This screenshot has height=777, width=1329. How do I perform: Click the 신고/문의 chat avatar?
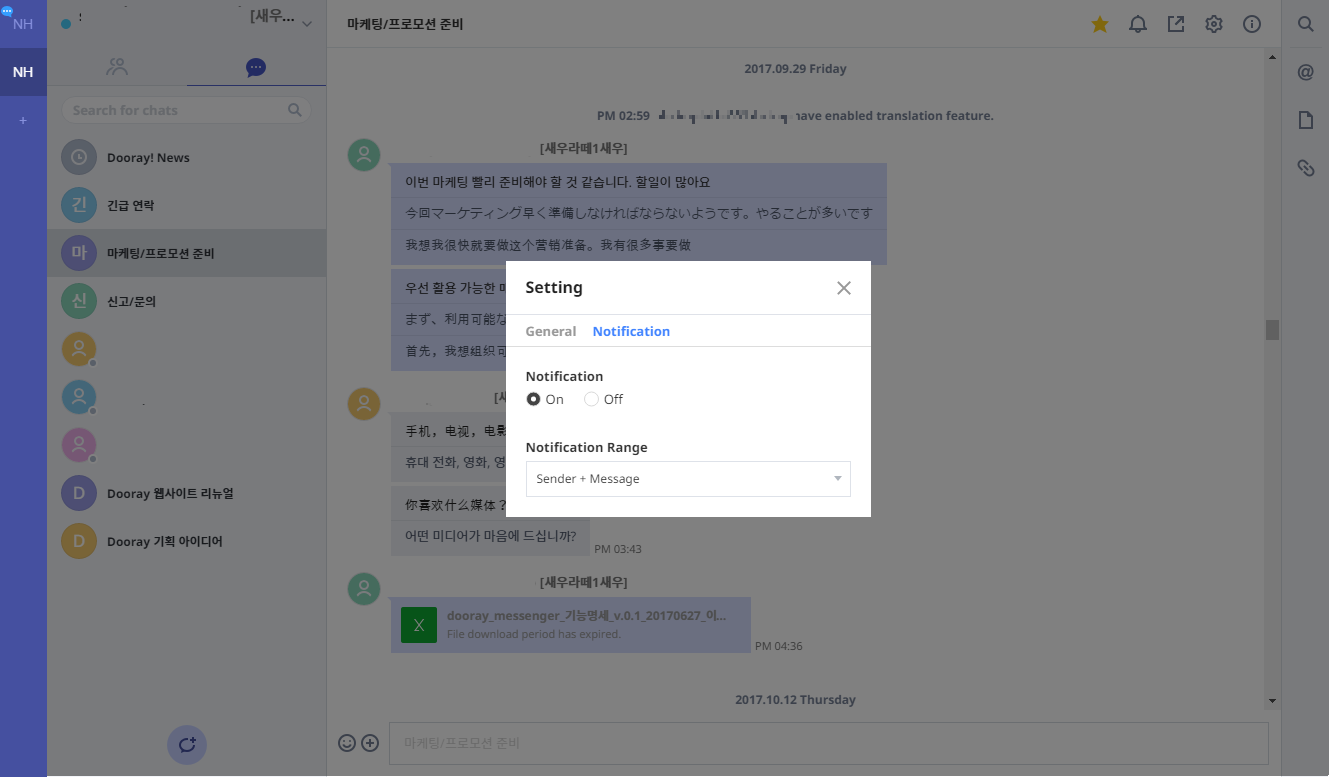(x=79, y=302)
